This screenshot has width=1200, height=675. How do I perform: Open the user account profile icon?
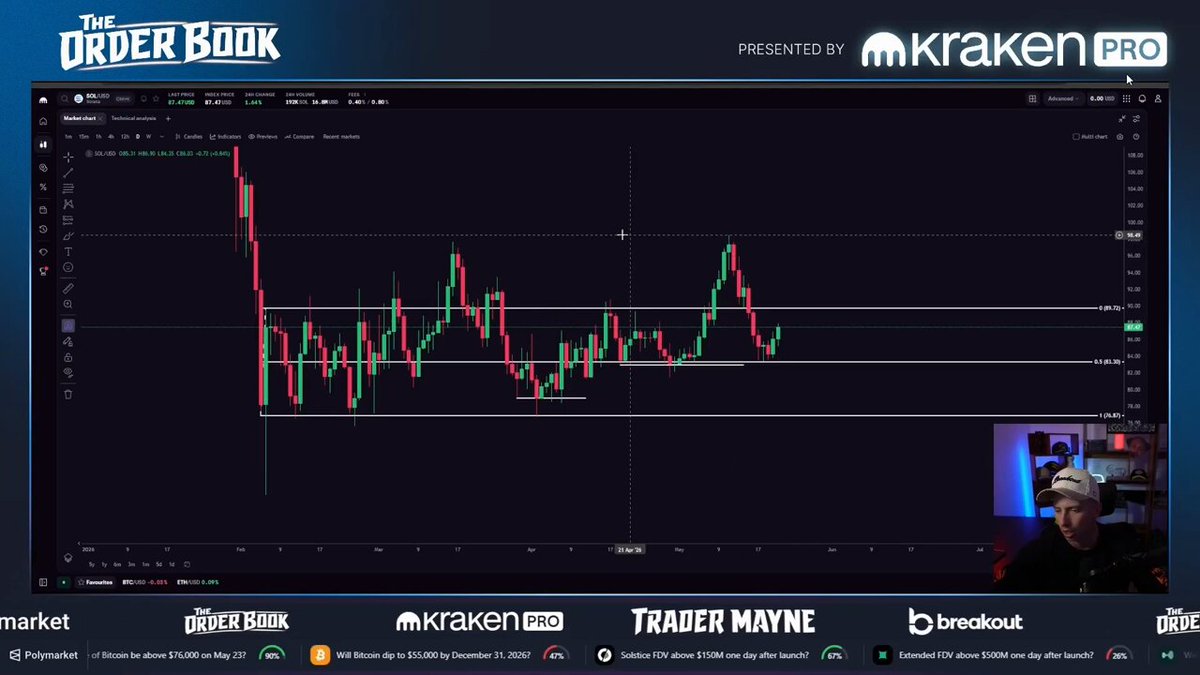pyautogui.click(x=1158, y=99)
